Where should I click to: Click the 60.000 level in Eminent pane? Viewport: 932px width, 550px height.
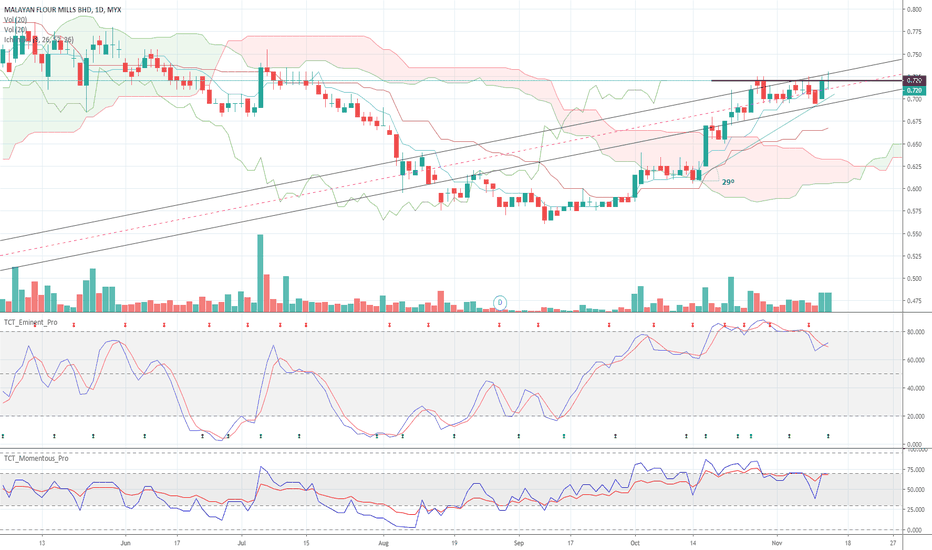coord(915,360)
